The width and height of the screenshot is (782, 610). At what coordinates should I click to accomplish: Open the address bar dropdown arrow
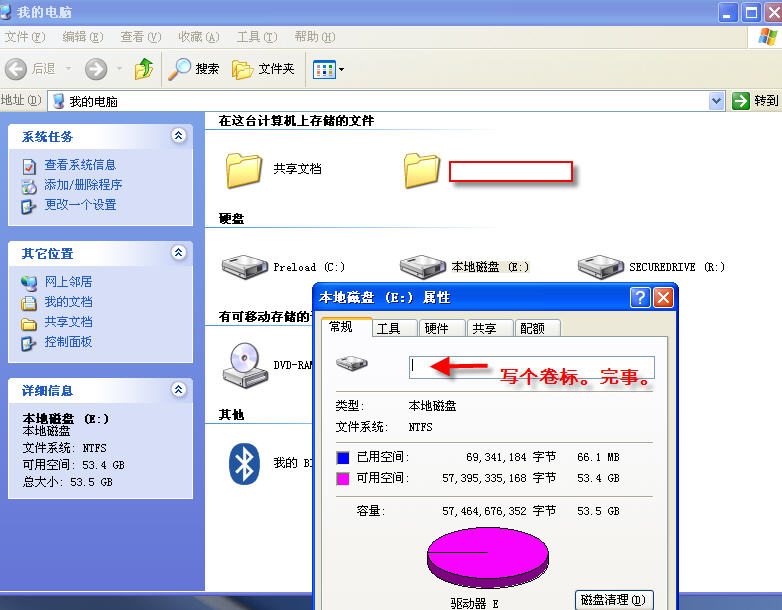[x=717, y=101]
